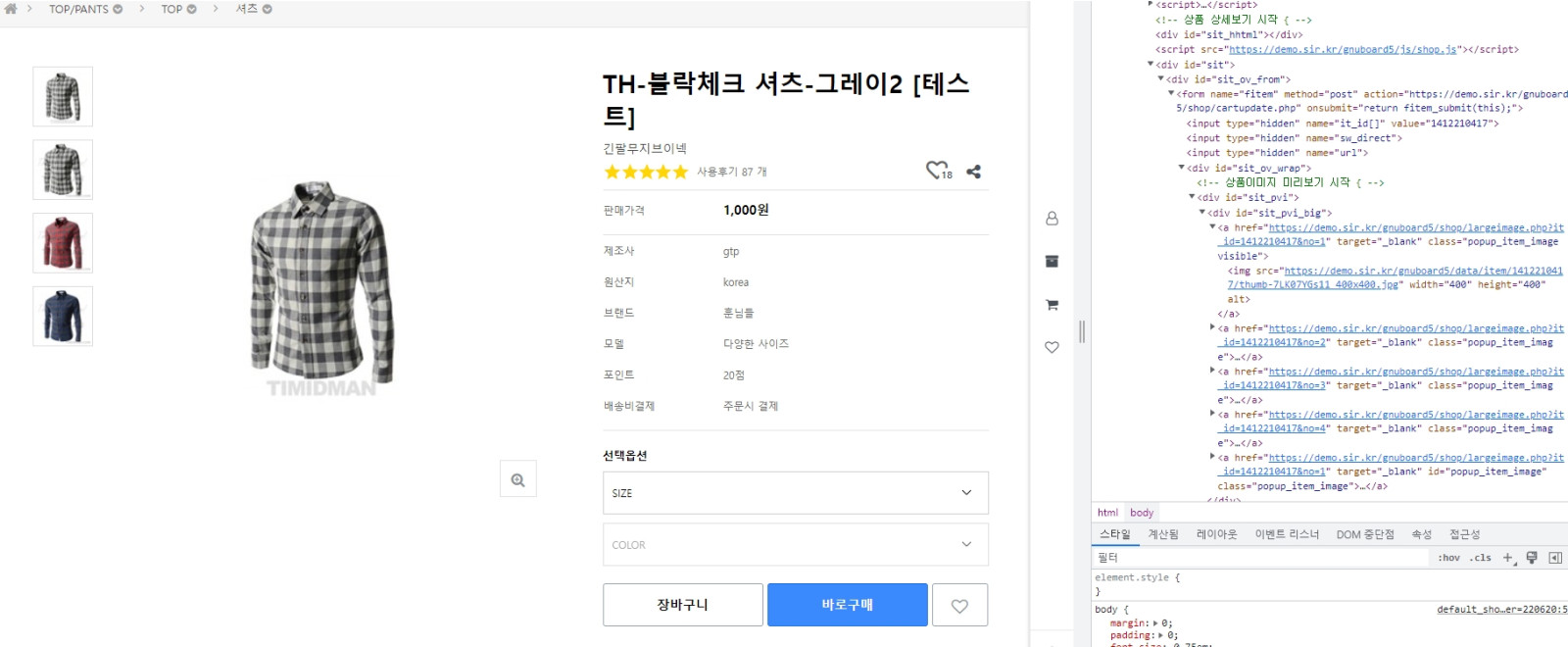Click the product title TH-블락체크 셔츠-그레이2
Viewport: 1568px width, 647px height.
[x=786, y=99]
